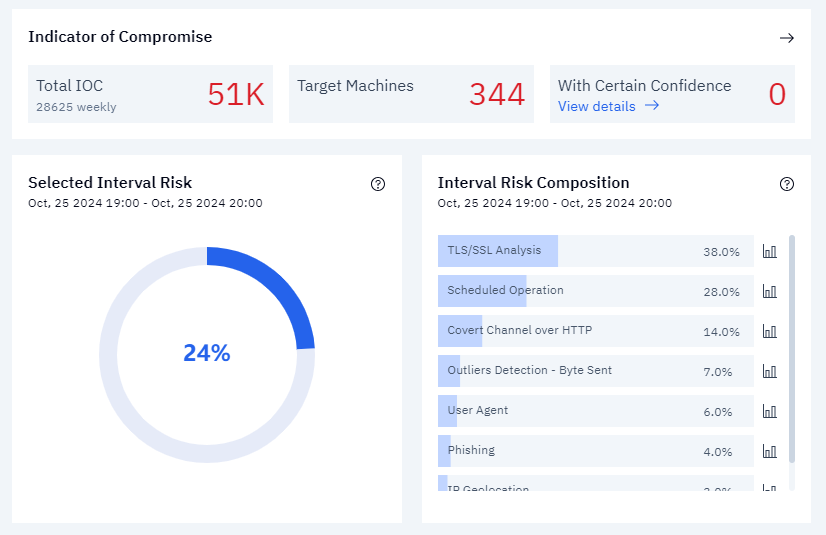Click chart icon next to TLS/SSL Analysis
The height and width of the screenshot is (535, 826).
(x=769, y=251)
